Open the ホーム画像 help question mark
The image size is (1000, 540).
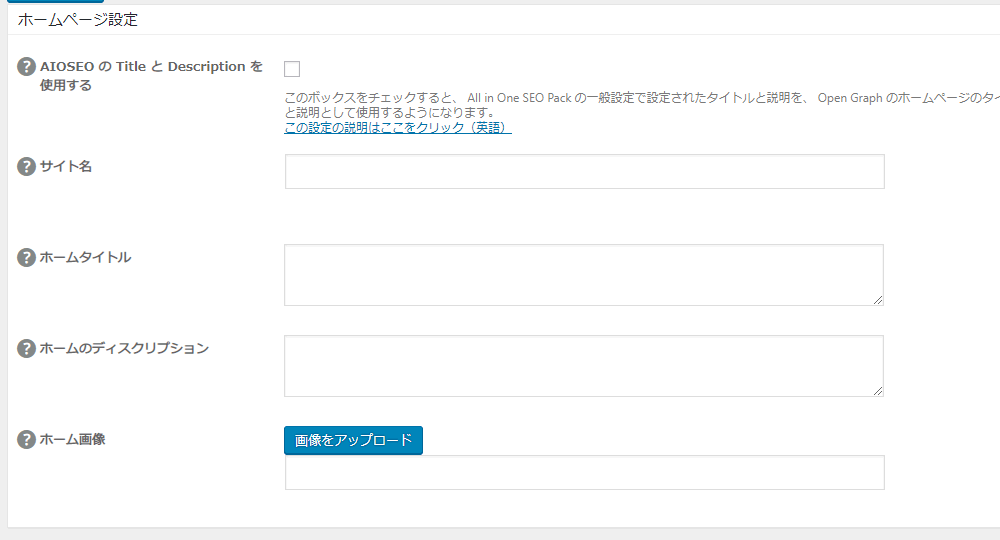[x=27, y=439]
